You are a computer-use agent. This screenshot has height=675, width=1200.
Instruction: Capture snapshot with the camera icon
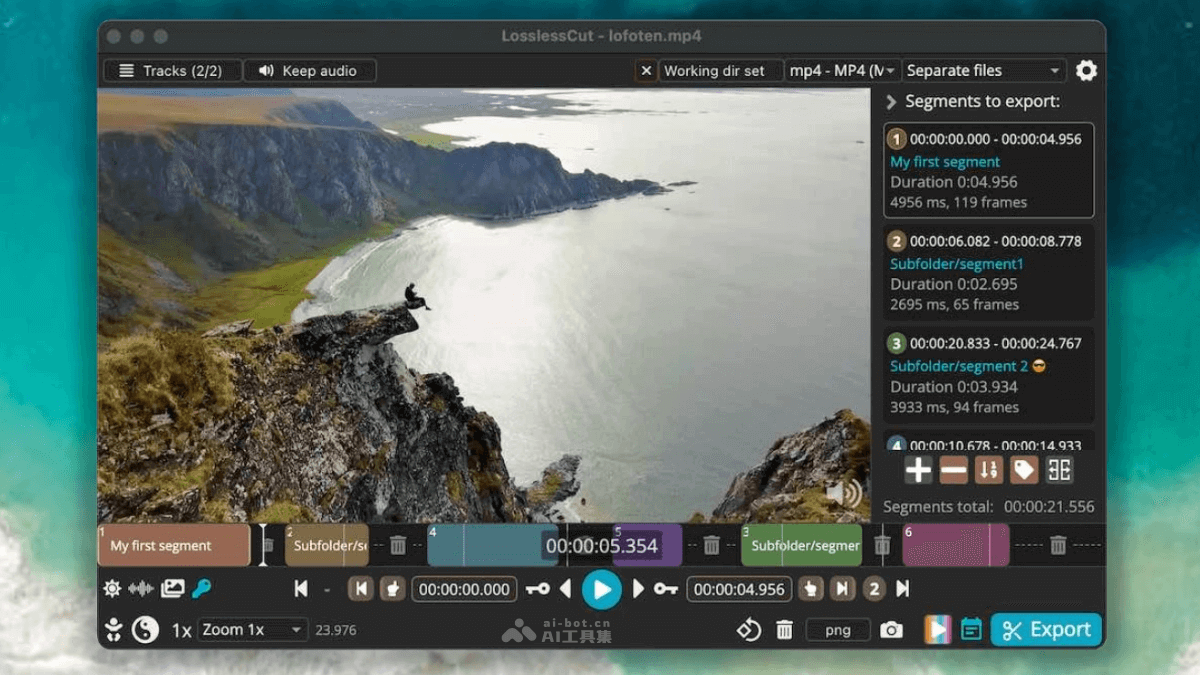pyautogui.click(x=890, y=630)
